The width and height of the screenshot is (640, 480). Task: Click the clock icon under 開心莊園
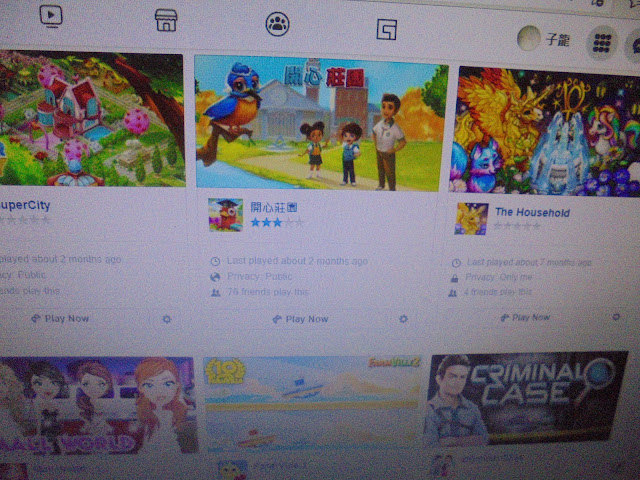(215, 262)
